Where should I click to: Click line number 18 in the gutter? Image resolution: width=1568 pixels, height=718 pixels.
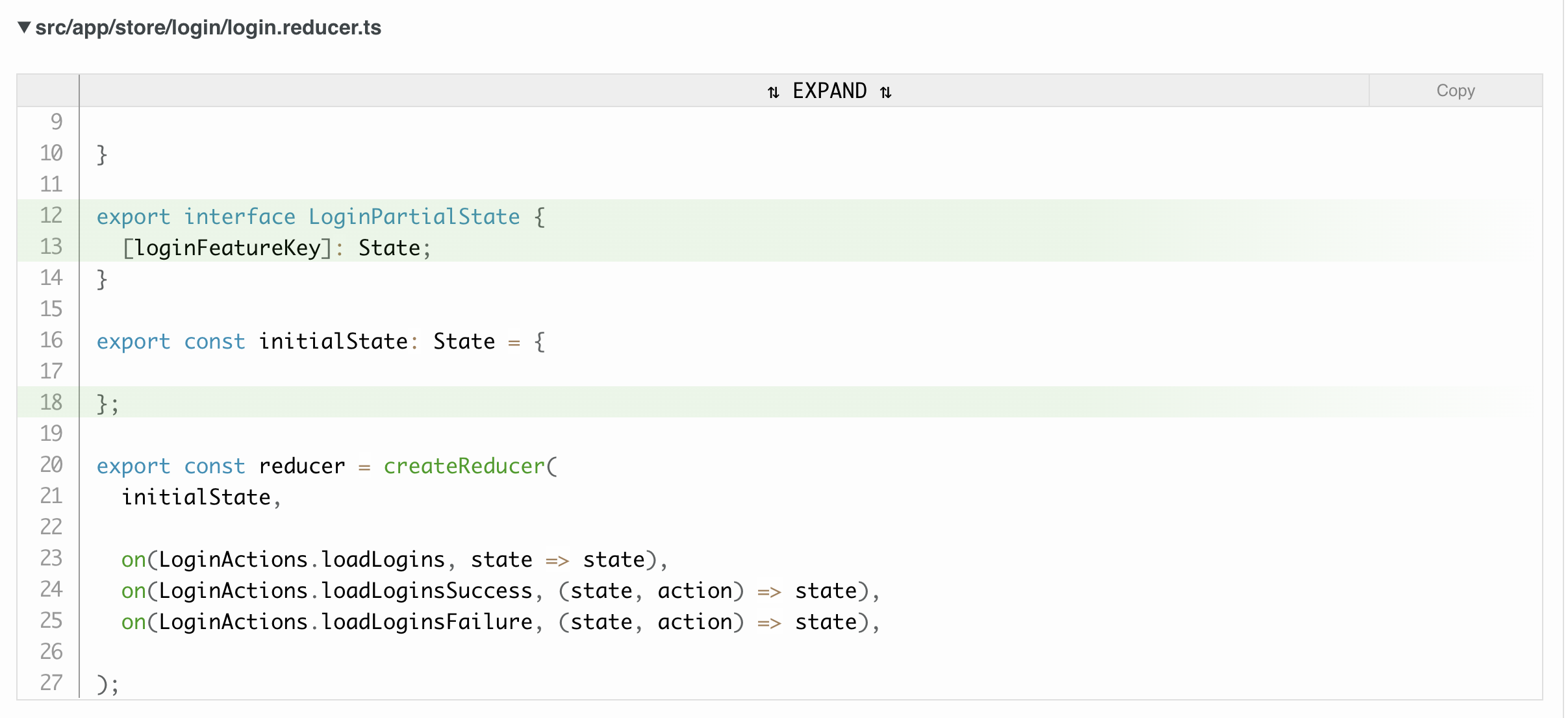click(51, 402)
